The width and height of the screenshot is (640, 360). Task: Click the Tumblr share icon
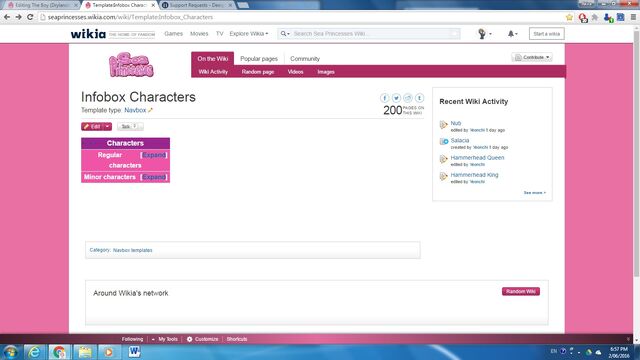(419, 98)
